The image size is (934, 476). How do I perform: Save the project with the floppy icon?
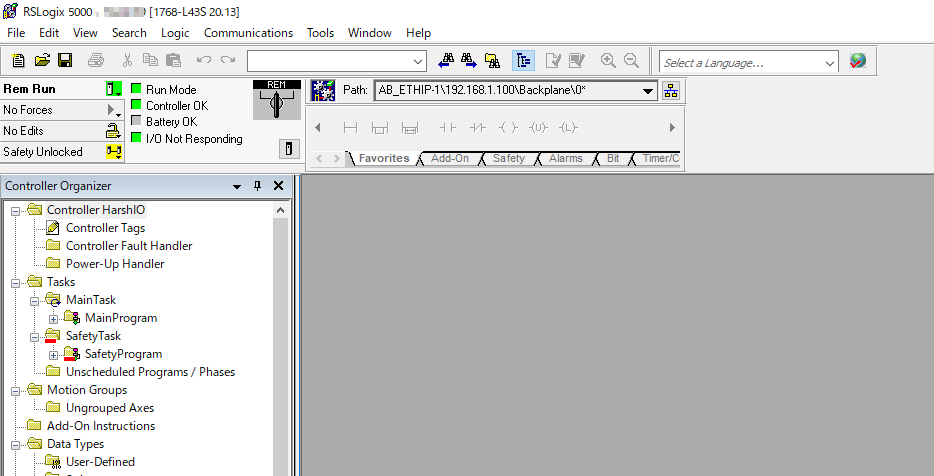coord(65,60)
